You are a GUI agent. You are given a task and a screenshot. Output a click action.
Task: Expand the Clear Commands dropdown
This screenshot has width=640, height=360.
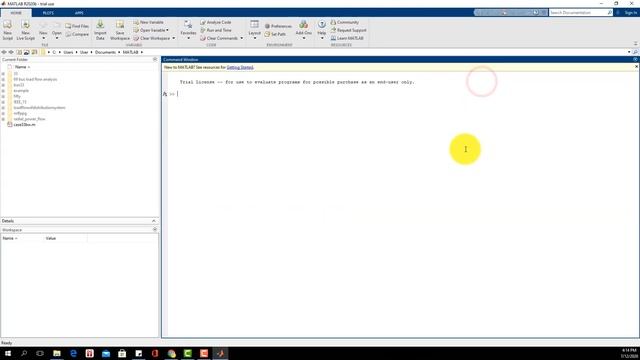point(242,38)
